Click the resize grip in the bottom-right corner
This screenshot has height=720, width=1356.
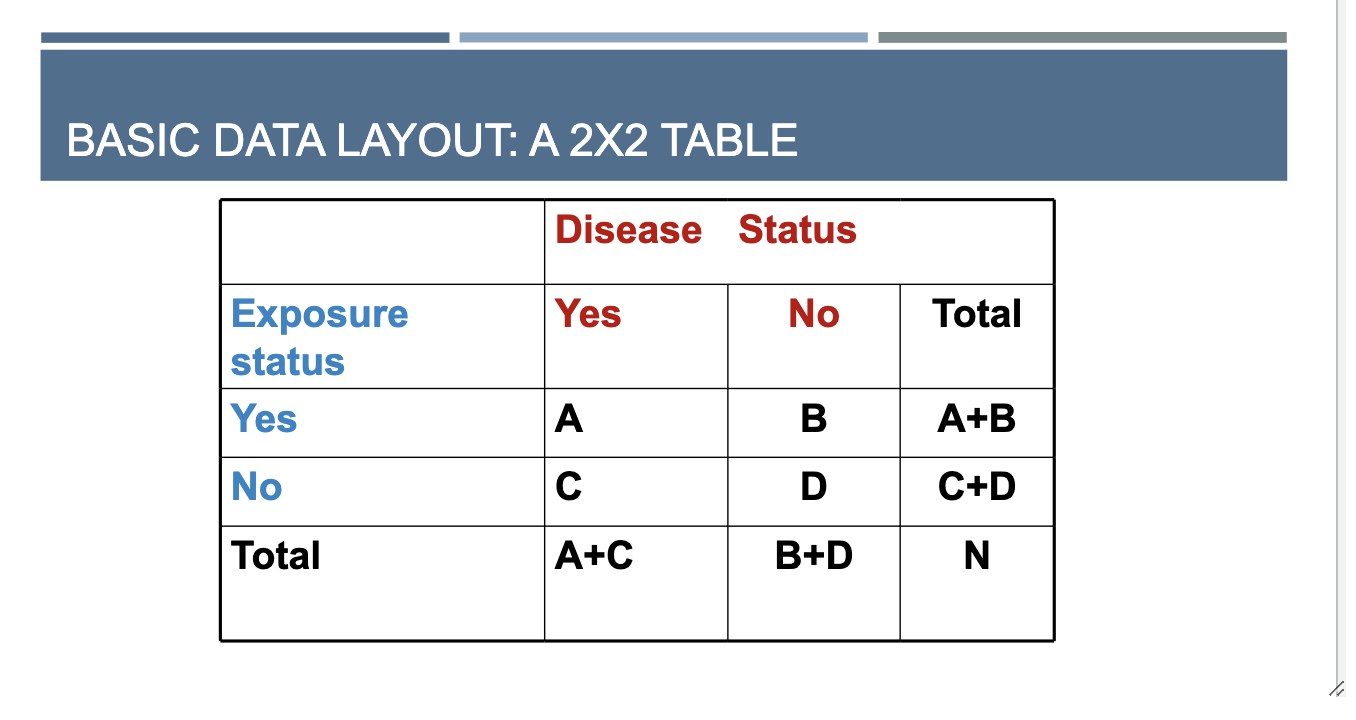[x=1336, y=689]
